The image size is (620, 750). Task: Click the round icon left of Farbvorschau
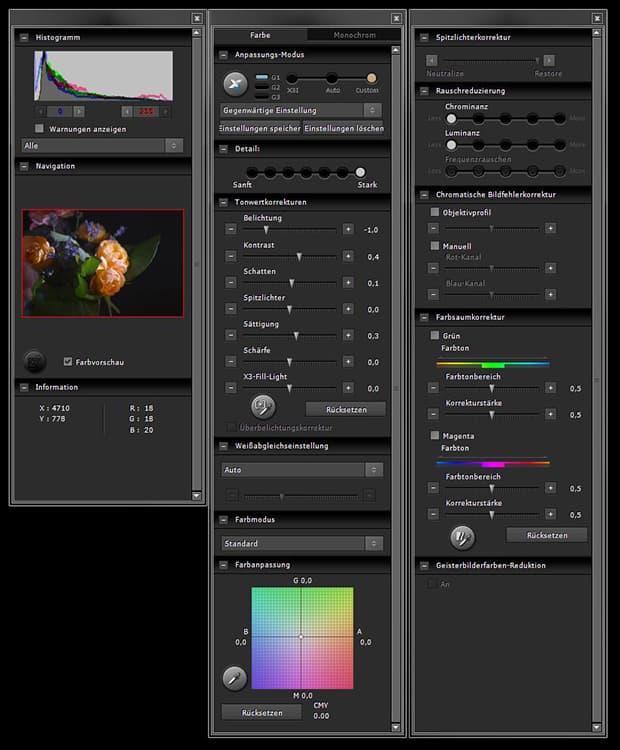[35, 361]
